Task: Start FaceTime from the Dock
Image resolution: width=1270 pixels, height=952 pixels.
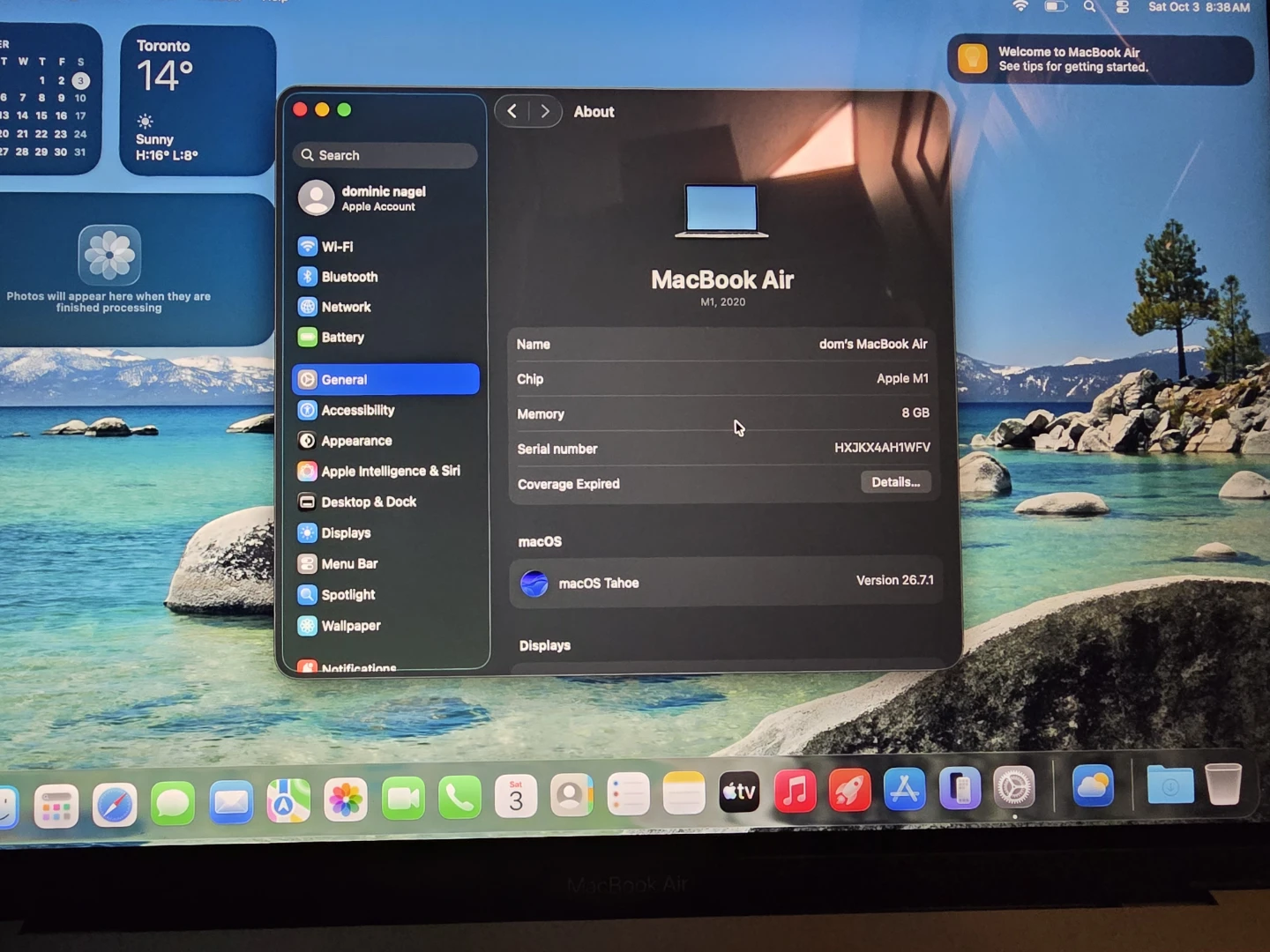Action: (403, 798)
